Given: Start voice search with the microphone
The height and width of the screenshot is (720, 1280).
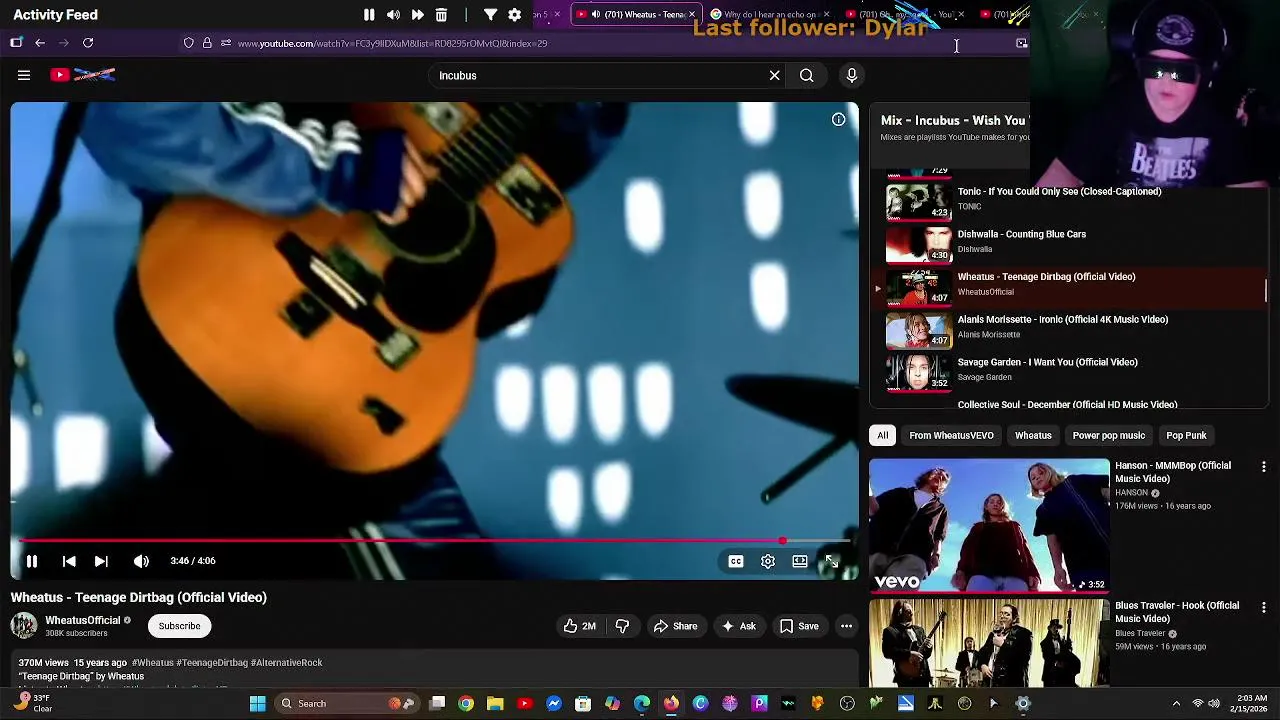Looking at the screenshot, I should tap(852, 75).
